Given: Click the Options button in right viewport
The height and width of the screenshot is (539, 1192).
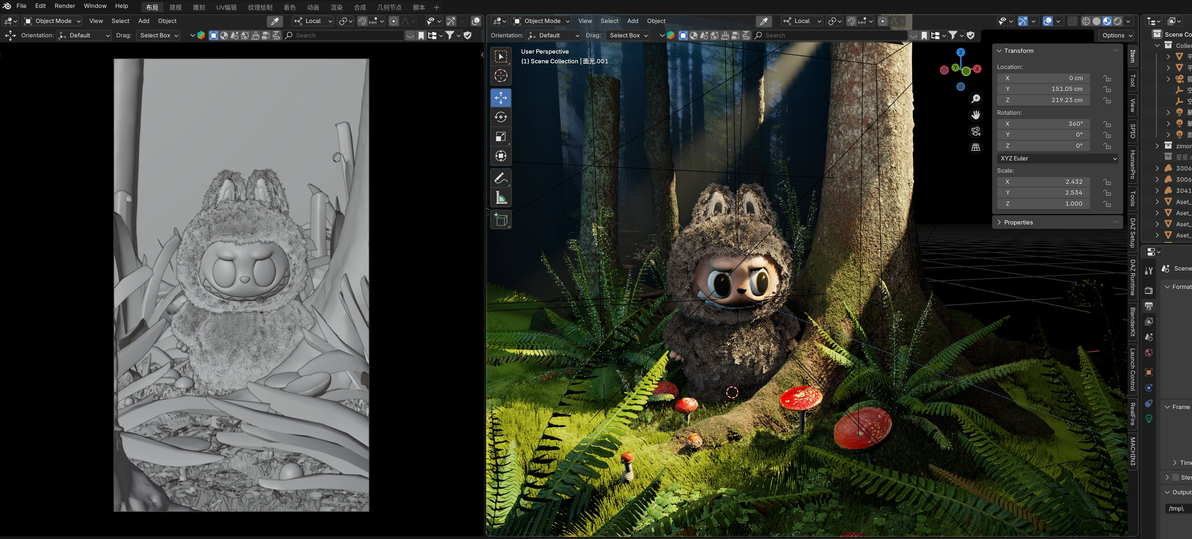Looking at the screenshot, I should 1117,35.
